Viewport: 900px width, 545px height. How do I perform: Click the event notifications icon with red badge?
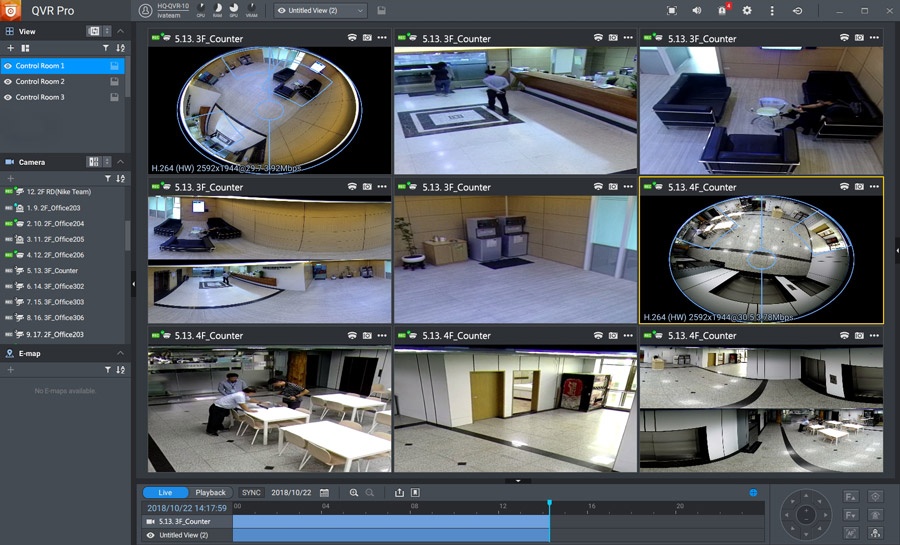722,11
